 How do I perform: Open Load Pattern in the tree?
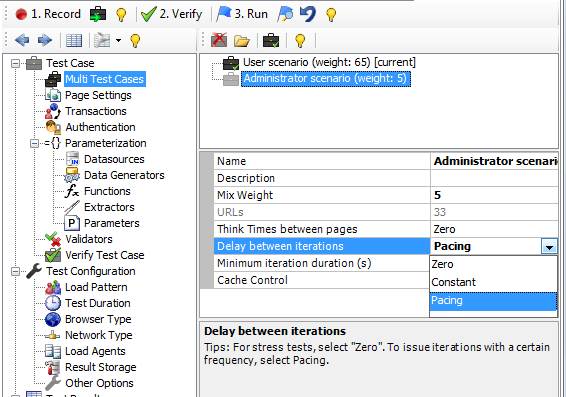(x=96, y=287)
